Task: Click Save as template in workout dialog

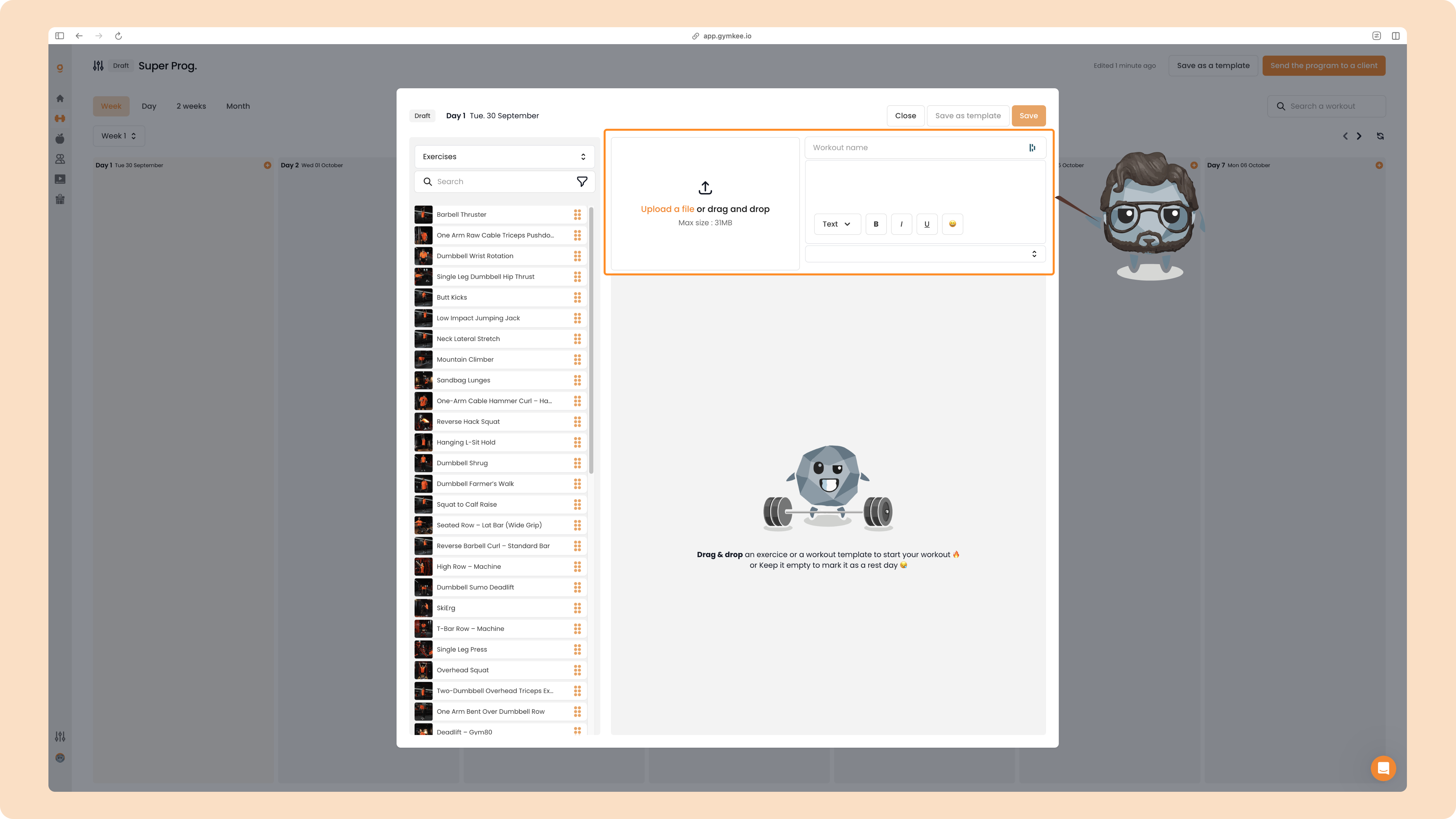Action: pyautogui.click(x=968, y=116)
